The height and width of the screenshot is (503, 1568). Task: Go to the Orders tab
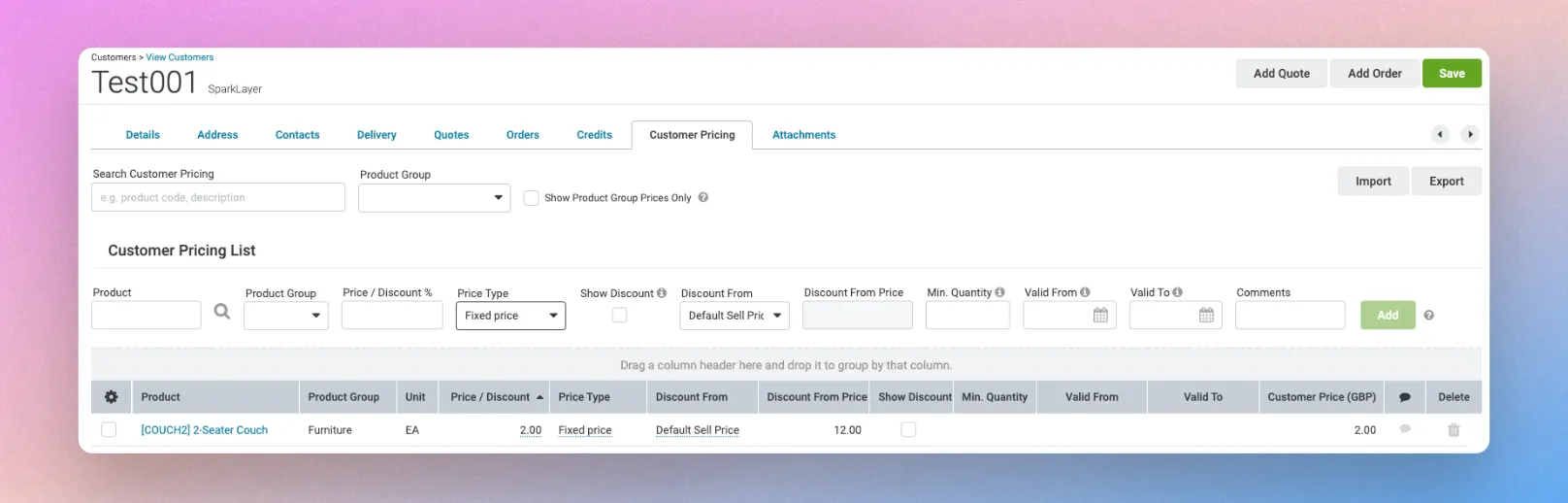[x=523, y=135]
